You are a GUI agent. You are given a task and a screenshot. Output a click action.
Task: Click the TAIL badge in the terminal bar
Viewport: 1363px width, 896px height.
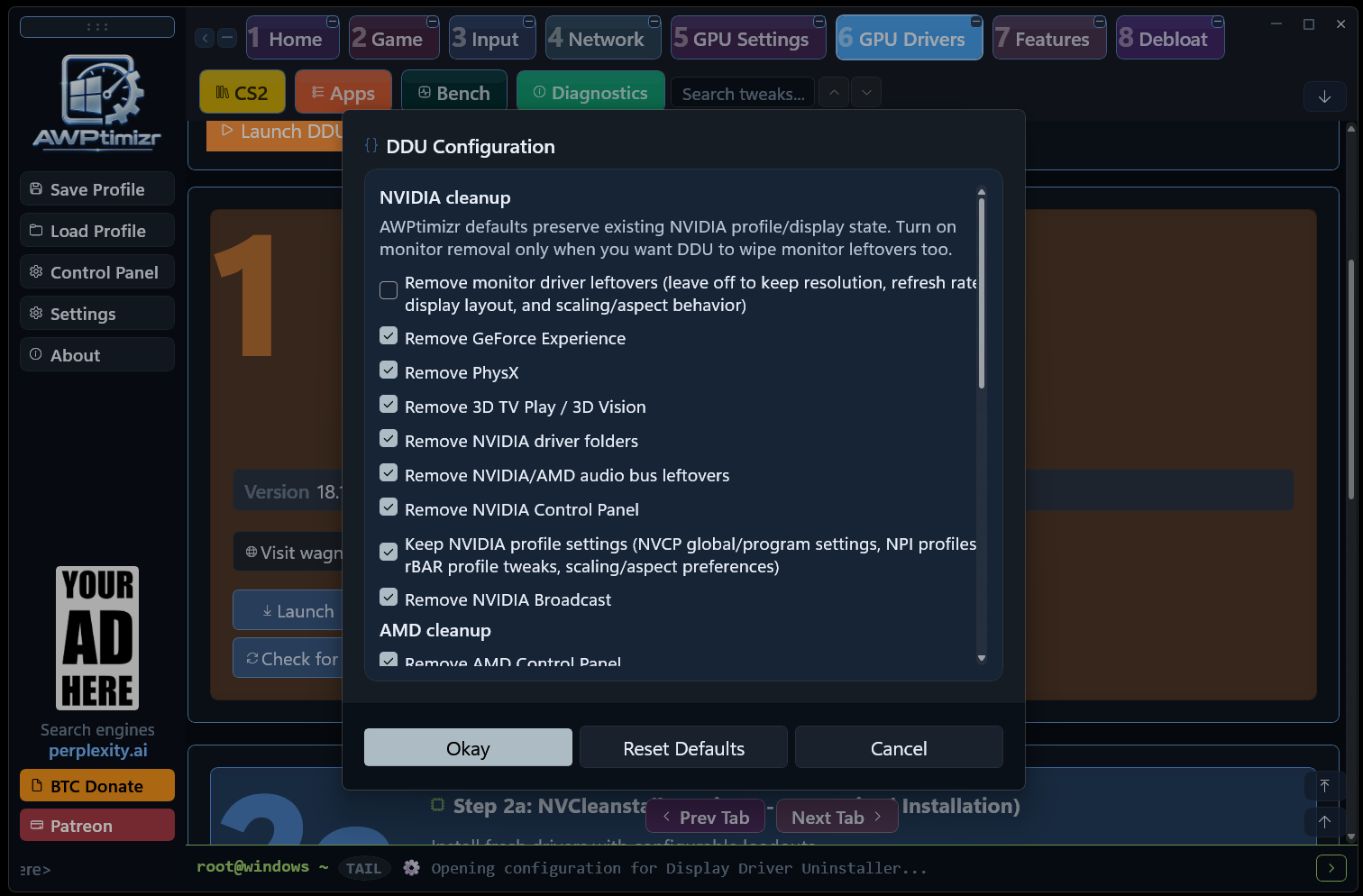point(364,869)
